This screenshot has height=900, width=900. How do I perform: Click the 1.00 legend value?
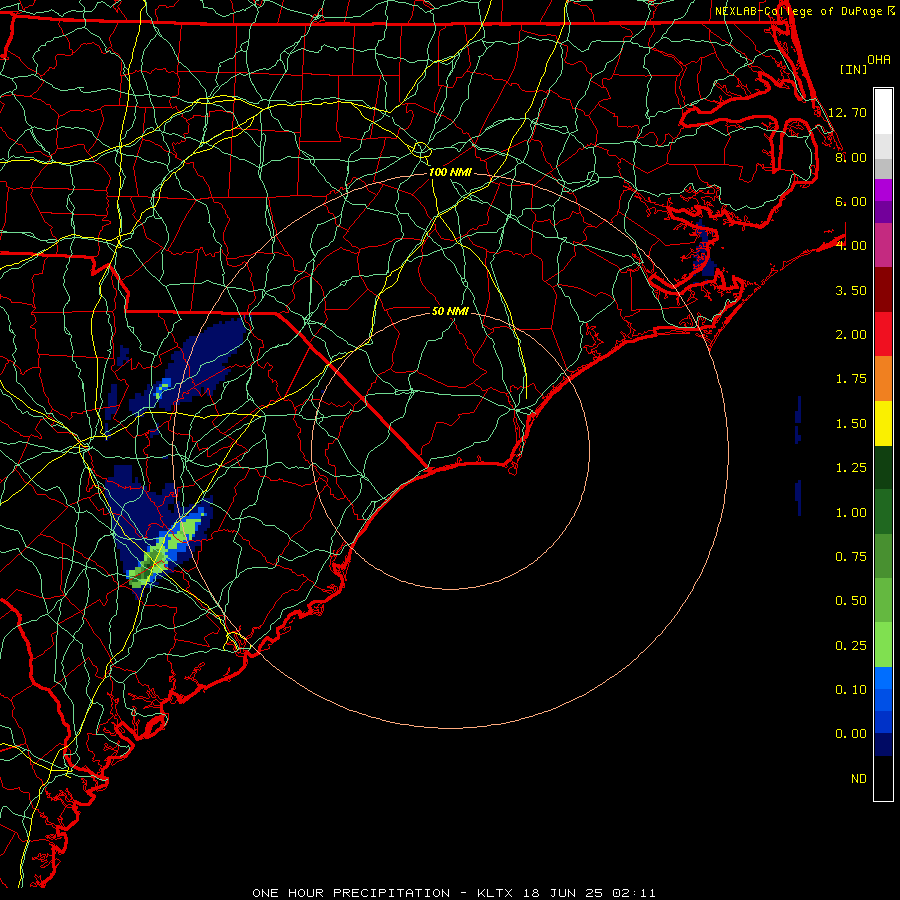tap(851, 513)
